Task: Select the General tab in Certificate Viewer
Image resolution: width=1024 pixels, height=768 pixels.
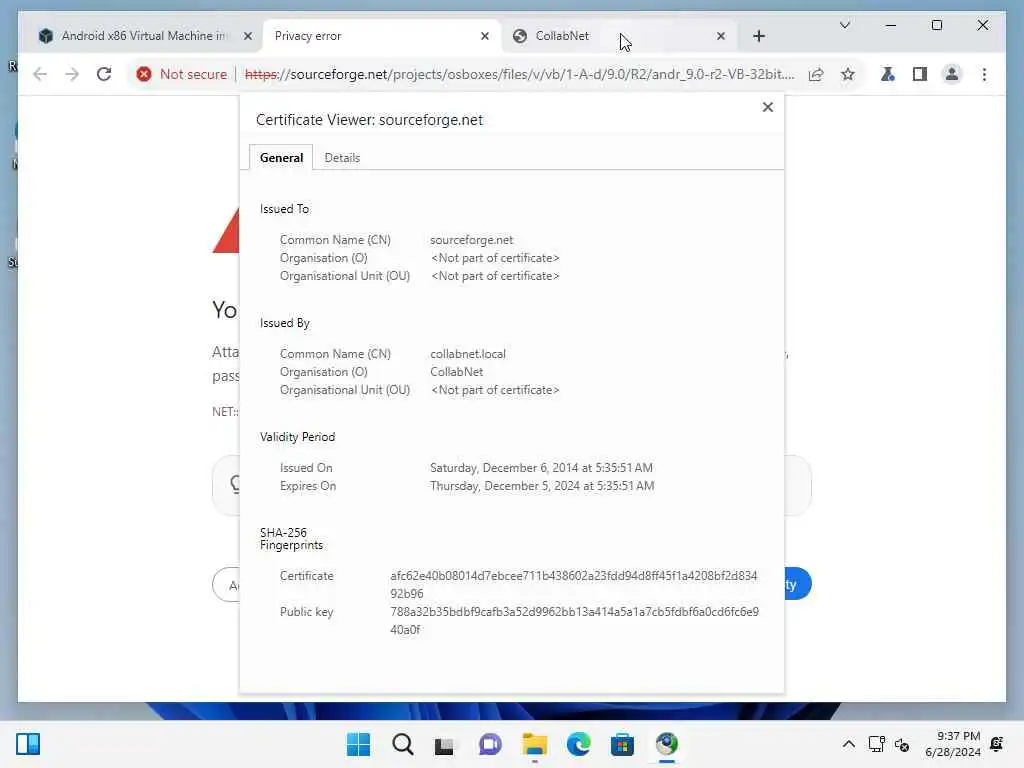Action: (x=281, y=157)
